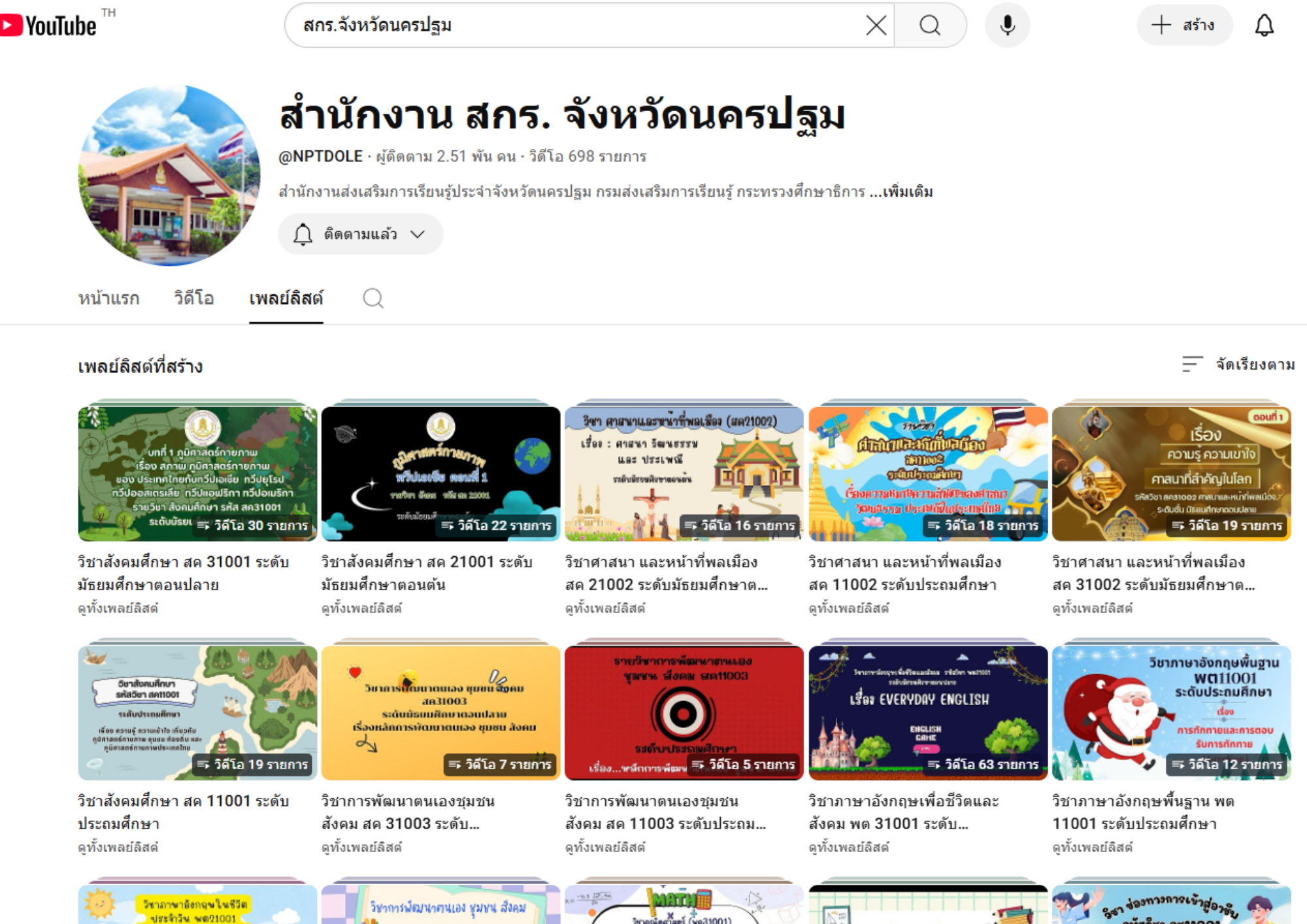Open the สค 21002 playlist thumbnail with 16 videos
Image resolution: width=1307 pixels, height=924 pixels.
click(x=684, y=474)
